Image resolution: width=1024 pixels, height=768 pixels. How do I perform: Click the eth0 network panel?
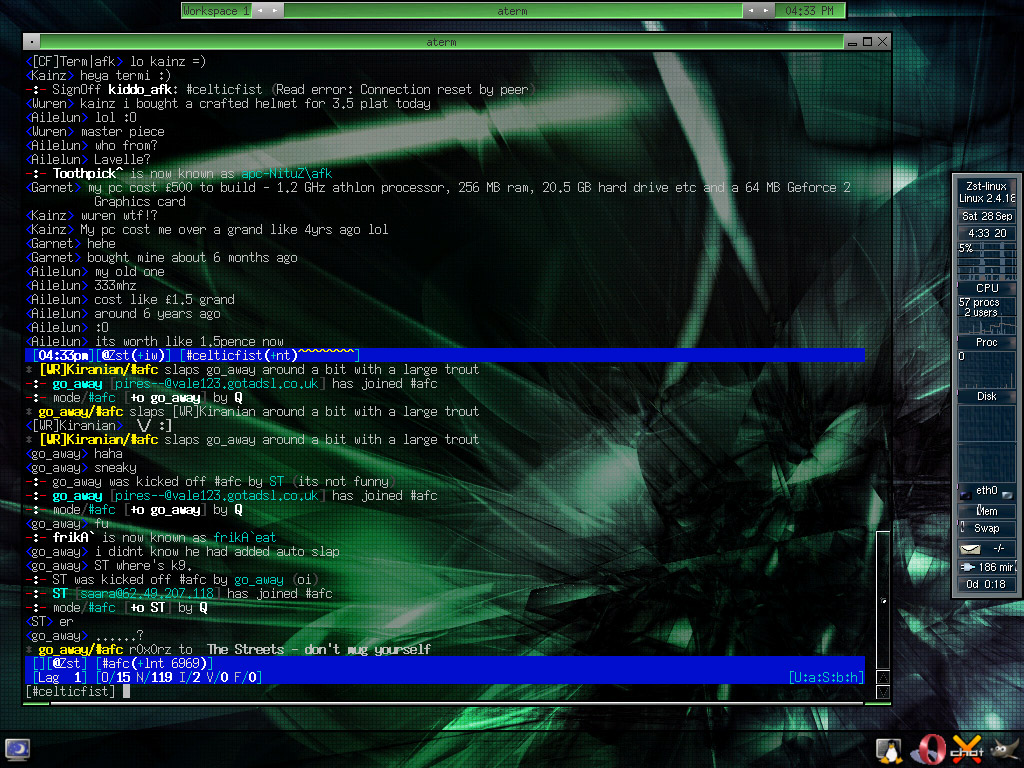pyautogui.click(x=987, y=491)
